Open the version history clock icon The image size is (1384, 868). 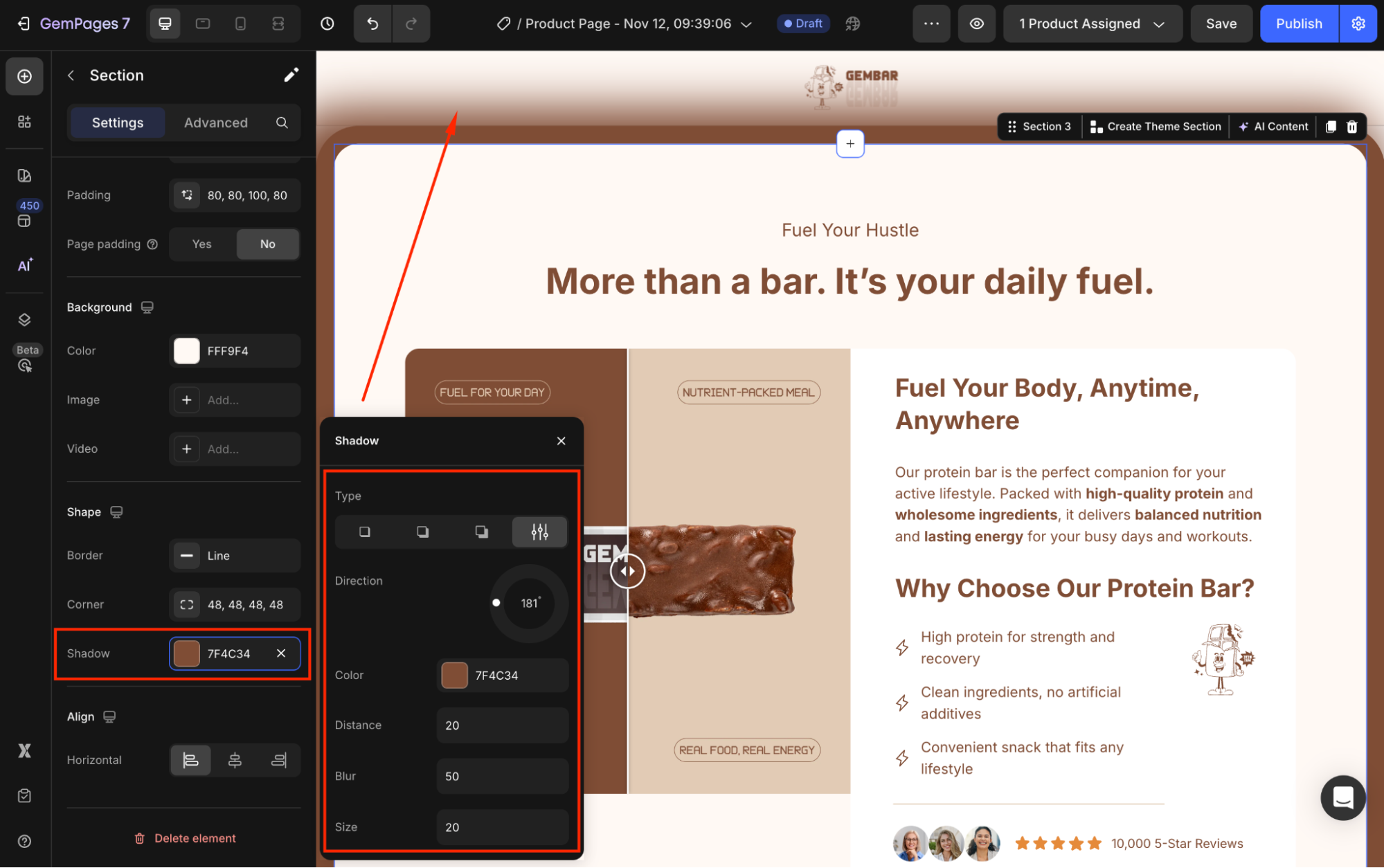pos(327,24)
